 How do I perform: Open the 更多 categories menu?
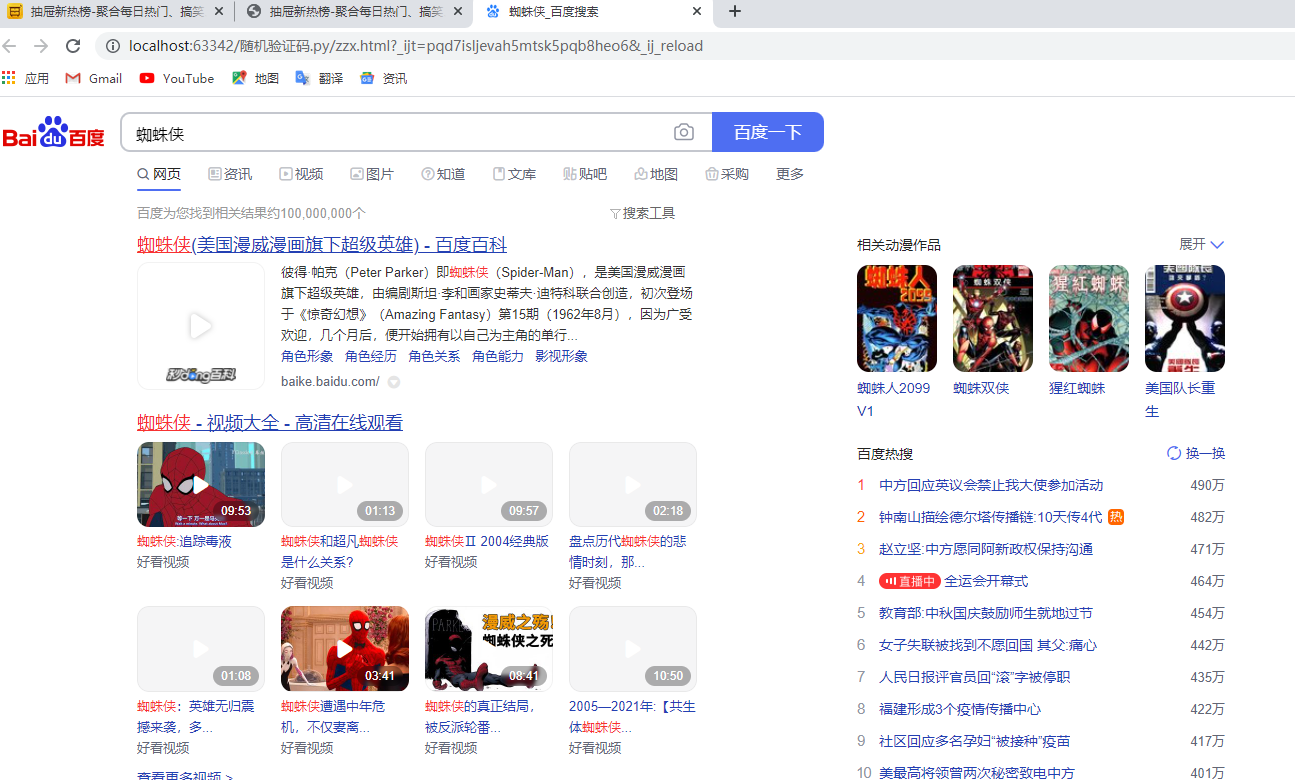(x=790, y=174)
